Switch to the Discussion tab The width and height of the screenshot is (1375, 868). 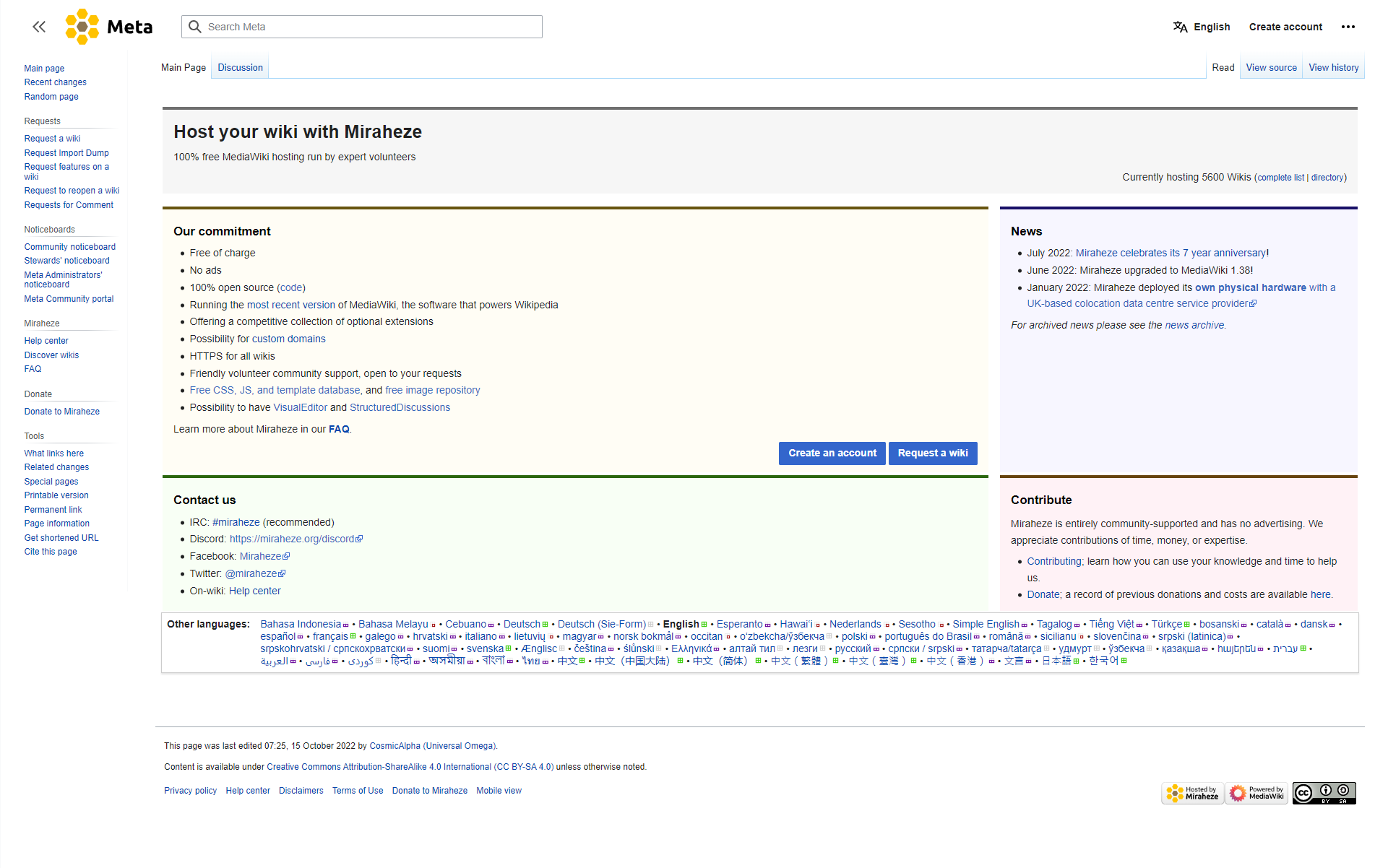click(240, 67)
